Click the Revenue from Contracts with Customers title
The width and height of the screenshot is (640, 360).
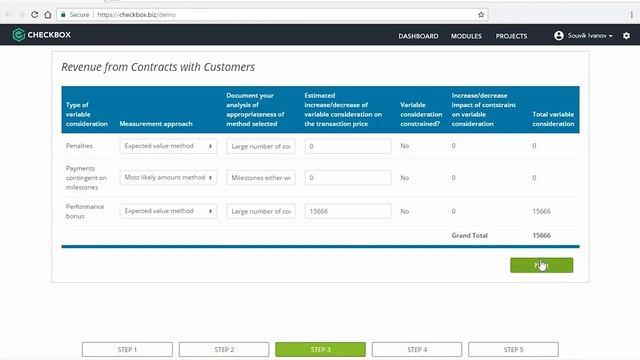coord(158,67)
